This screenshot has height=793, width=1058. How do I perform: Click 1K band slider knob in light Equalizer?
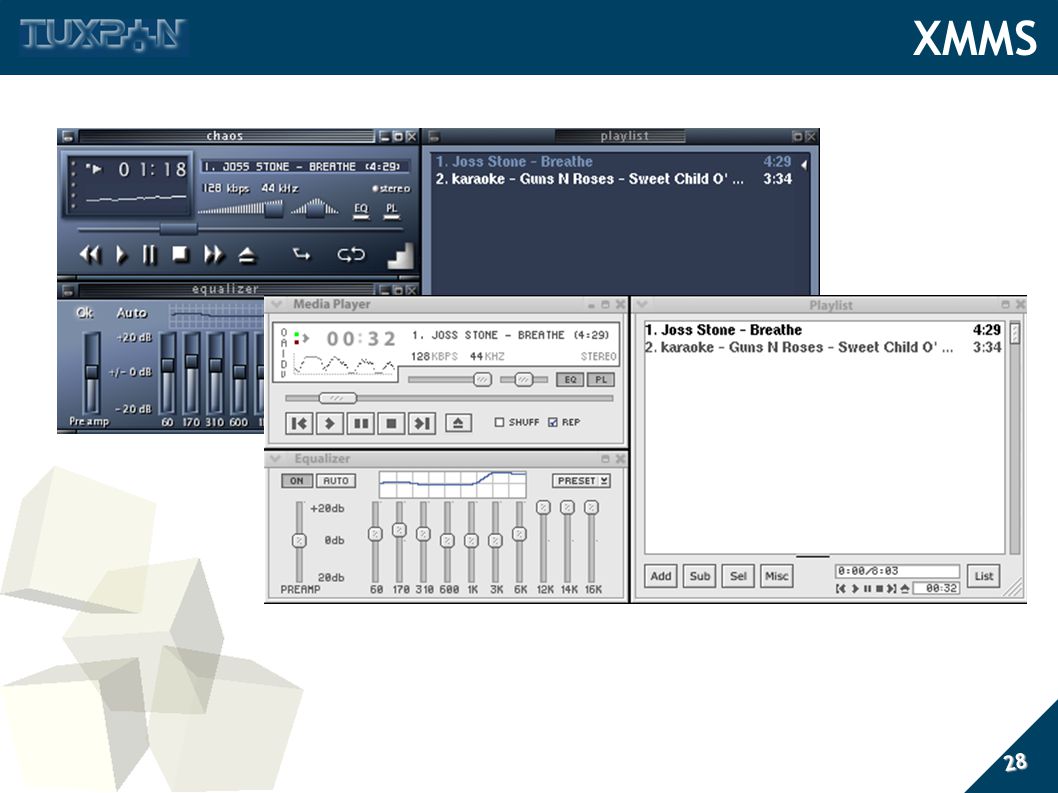coord(471,540)
